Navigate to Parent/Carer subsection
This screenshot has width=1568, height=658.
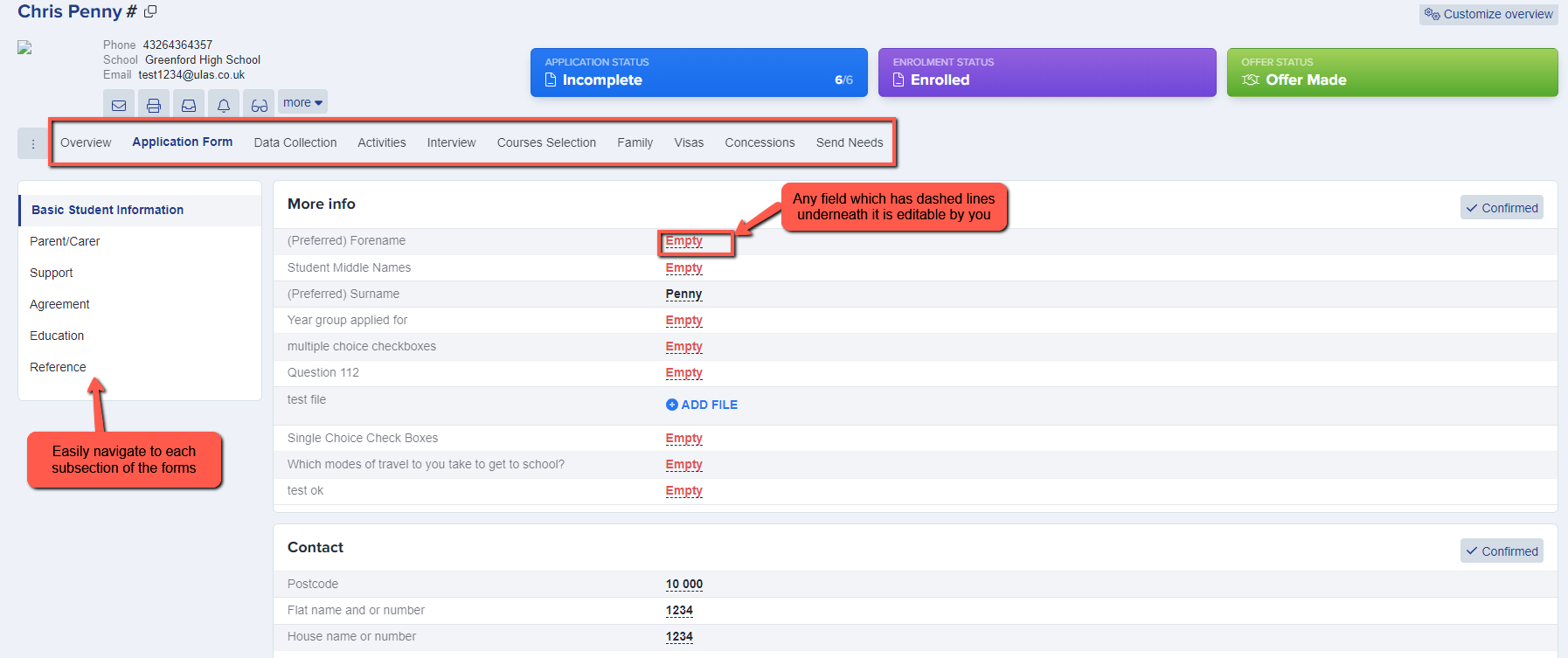click(x=65, y=241)
